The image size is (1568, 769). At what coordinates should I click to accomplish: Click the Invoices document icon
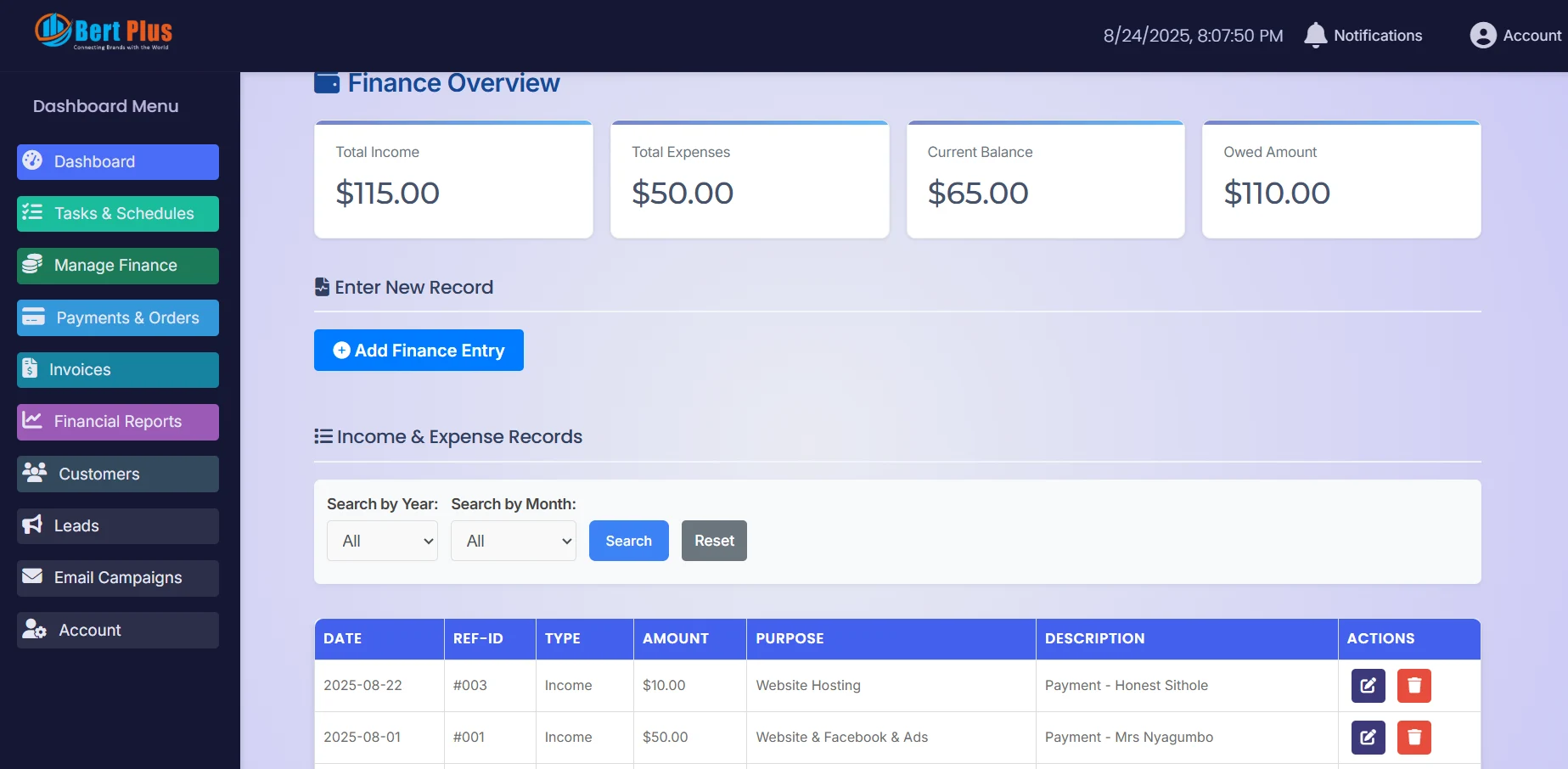(31, 369)
